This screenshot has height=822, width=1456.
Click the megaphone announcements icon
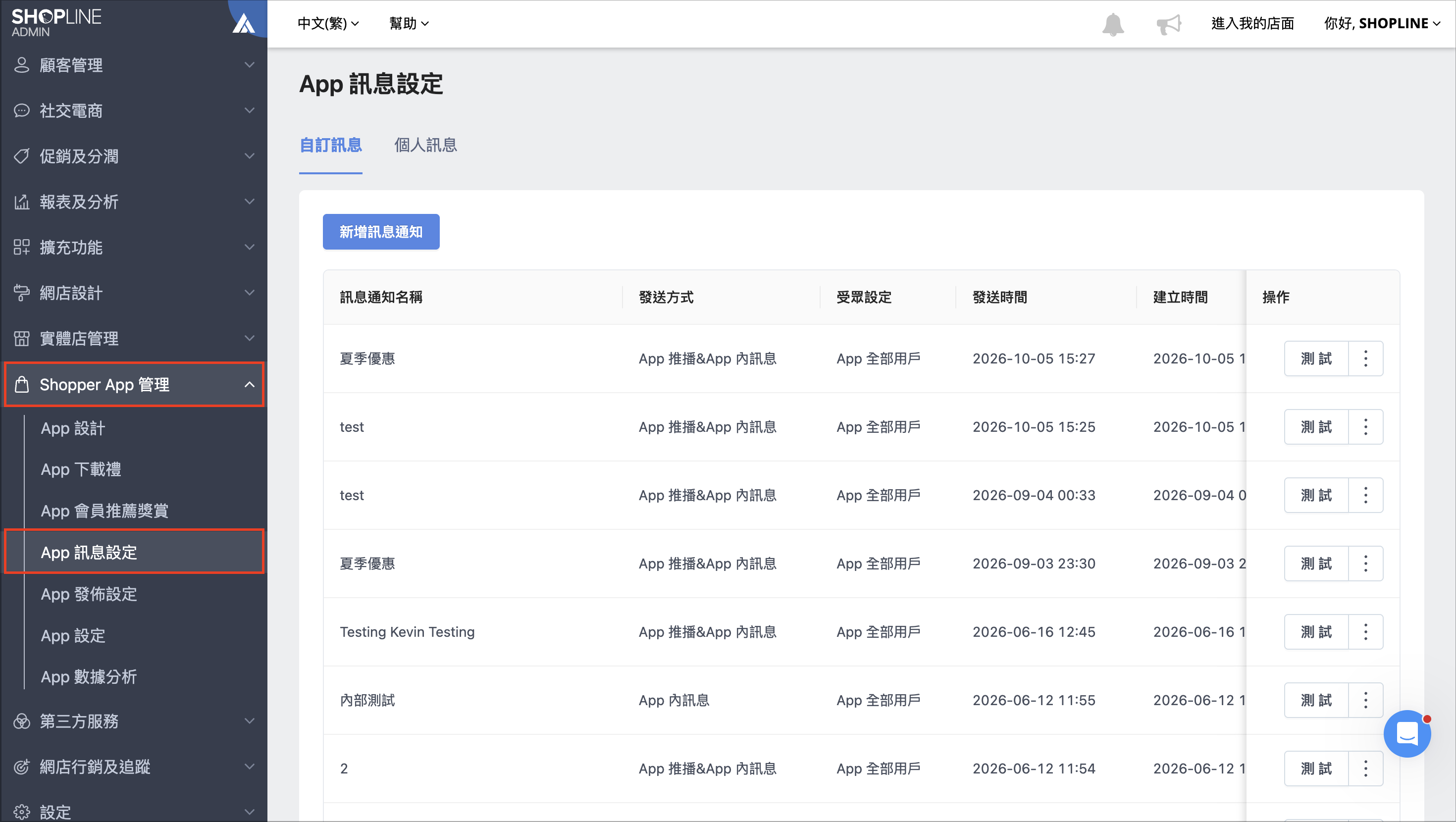(x=1168, y=24)
